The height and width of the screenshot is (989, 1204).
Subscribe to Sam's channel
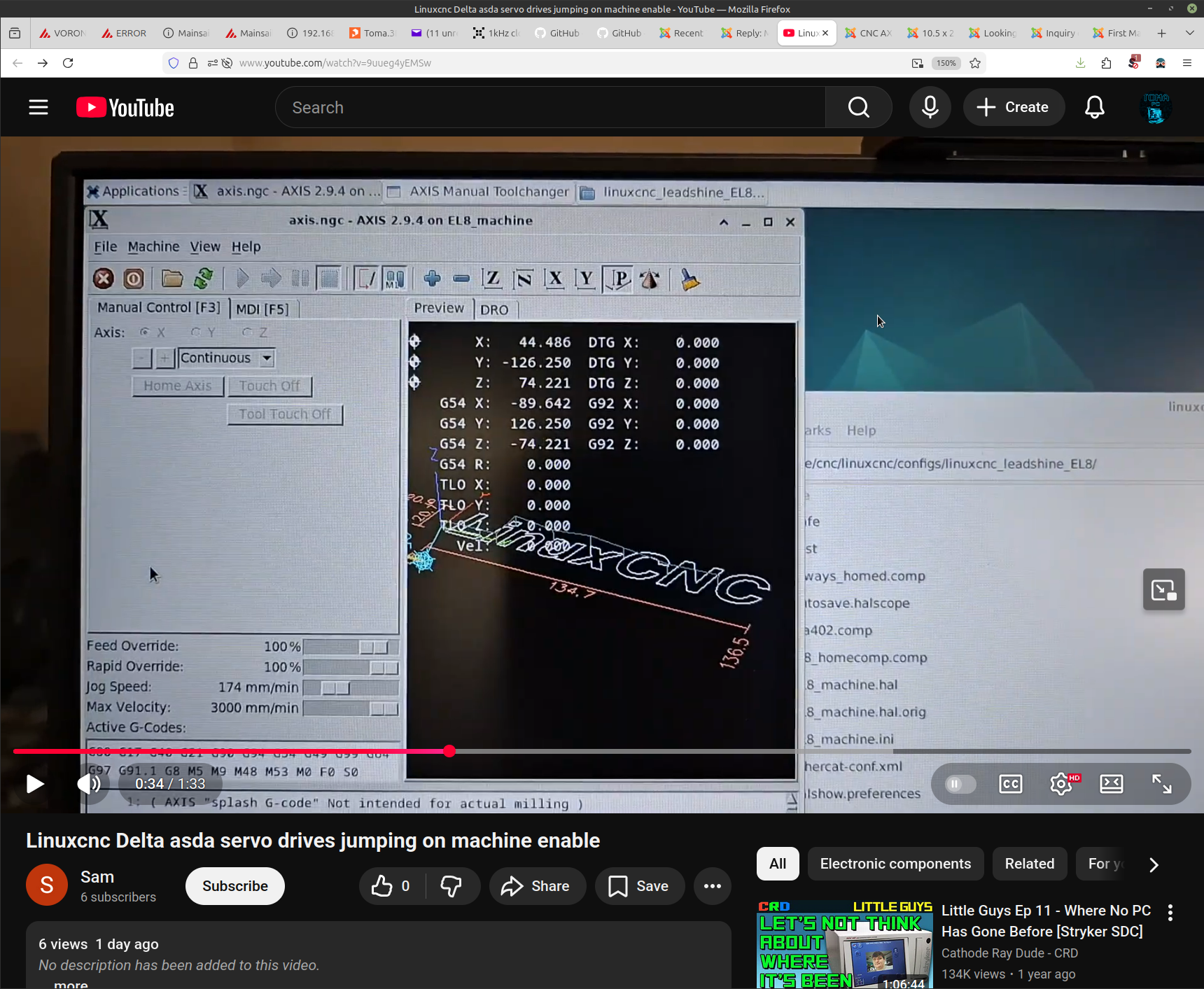(234, 886)
